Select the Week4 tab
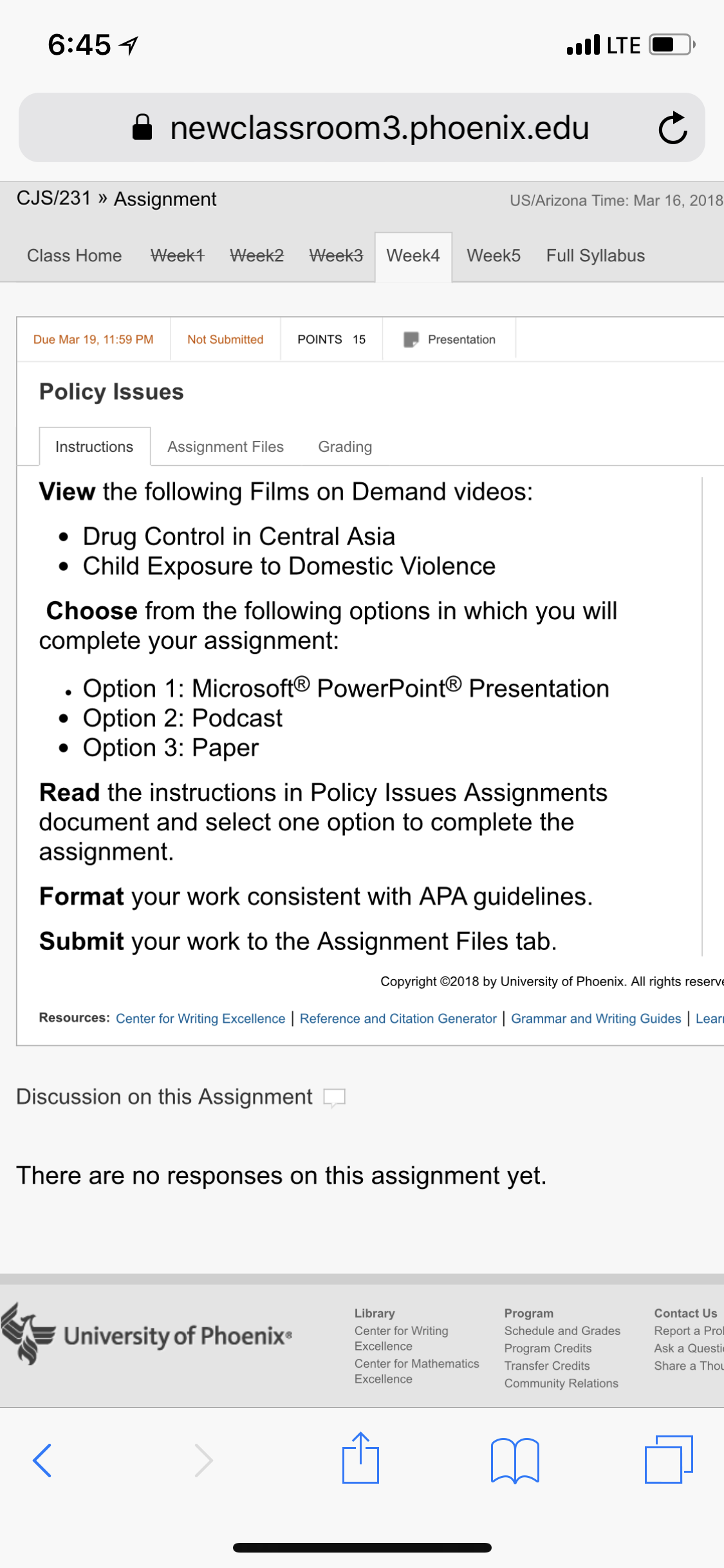Image resolution: width=724 pixels, height=1568 pixels. pyautogui.click(x=413, y=256)
